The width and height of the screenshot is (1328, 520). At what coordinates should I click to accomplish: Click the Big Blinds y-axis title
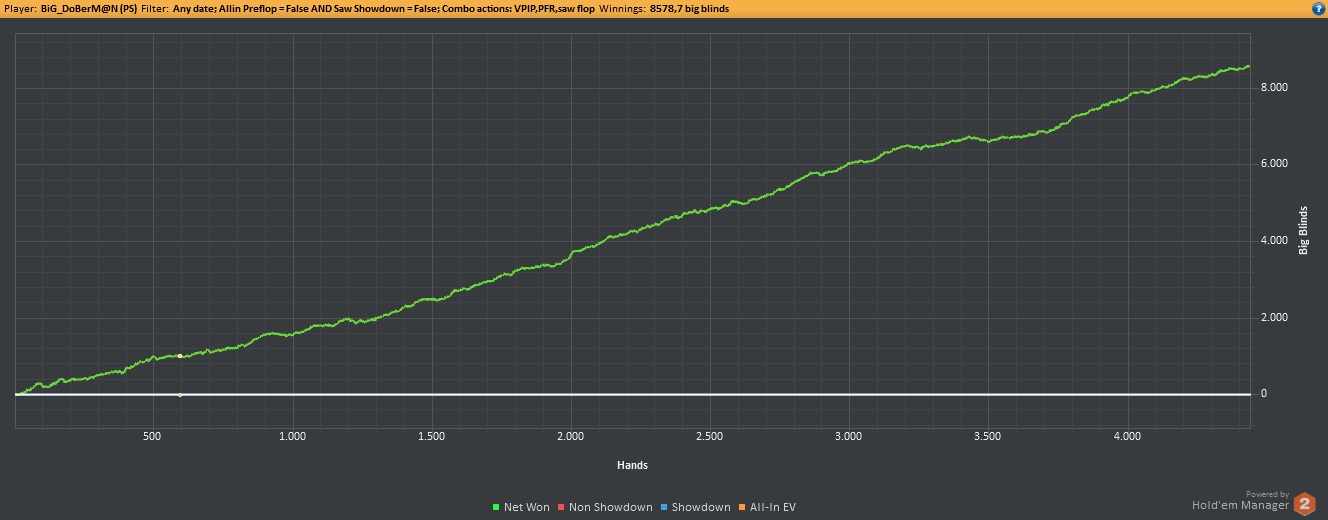pos(1304,230)
